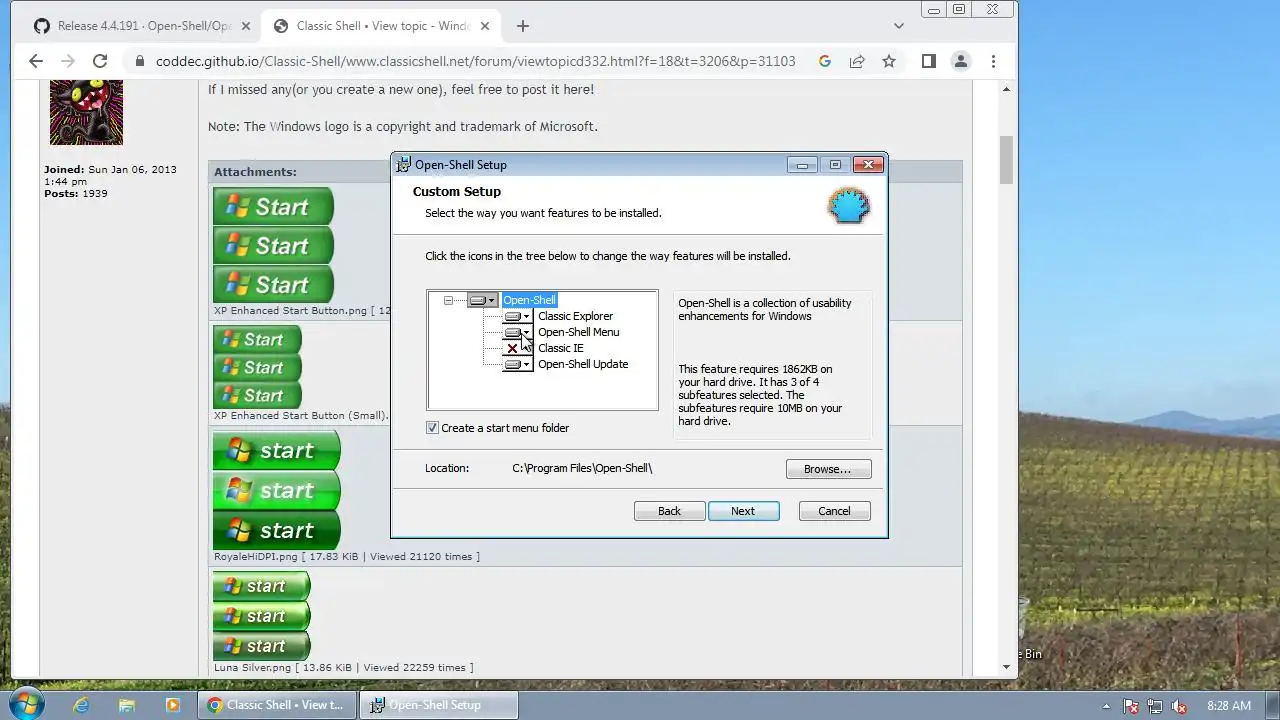Open the Chrome profile avatar
1280x720 pixels.
tap(961, 61)
